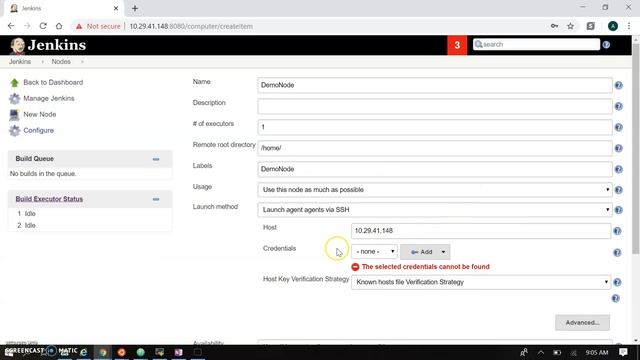The width and height of the screenshot is (640, 360).
Task: Open help for Description field
Action: pos(619,107)
